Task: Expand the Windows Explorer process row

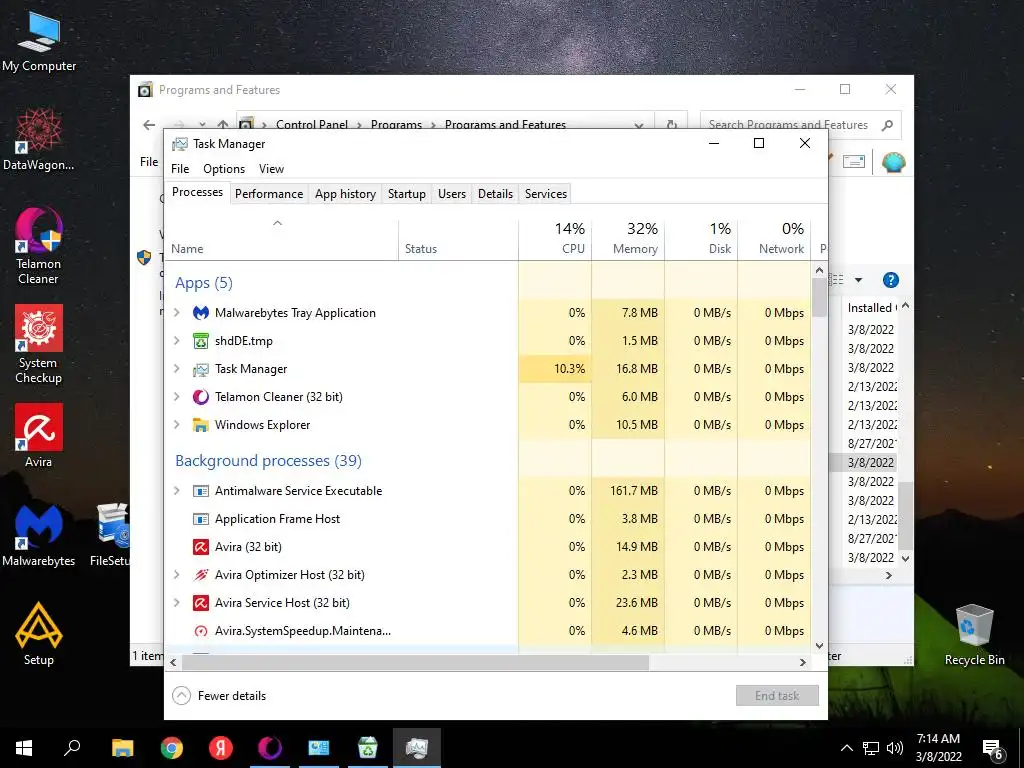Action: [x=176, y=425]
